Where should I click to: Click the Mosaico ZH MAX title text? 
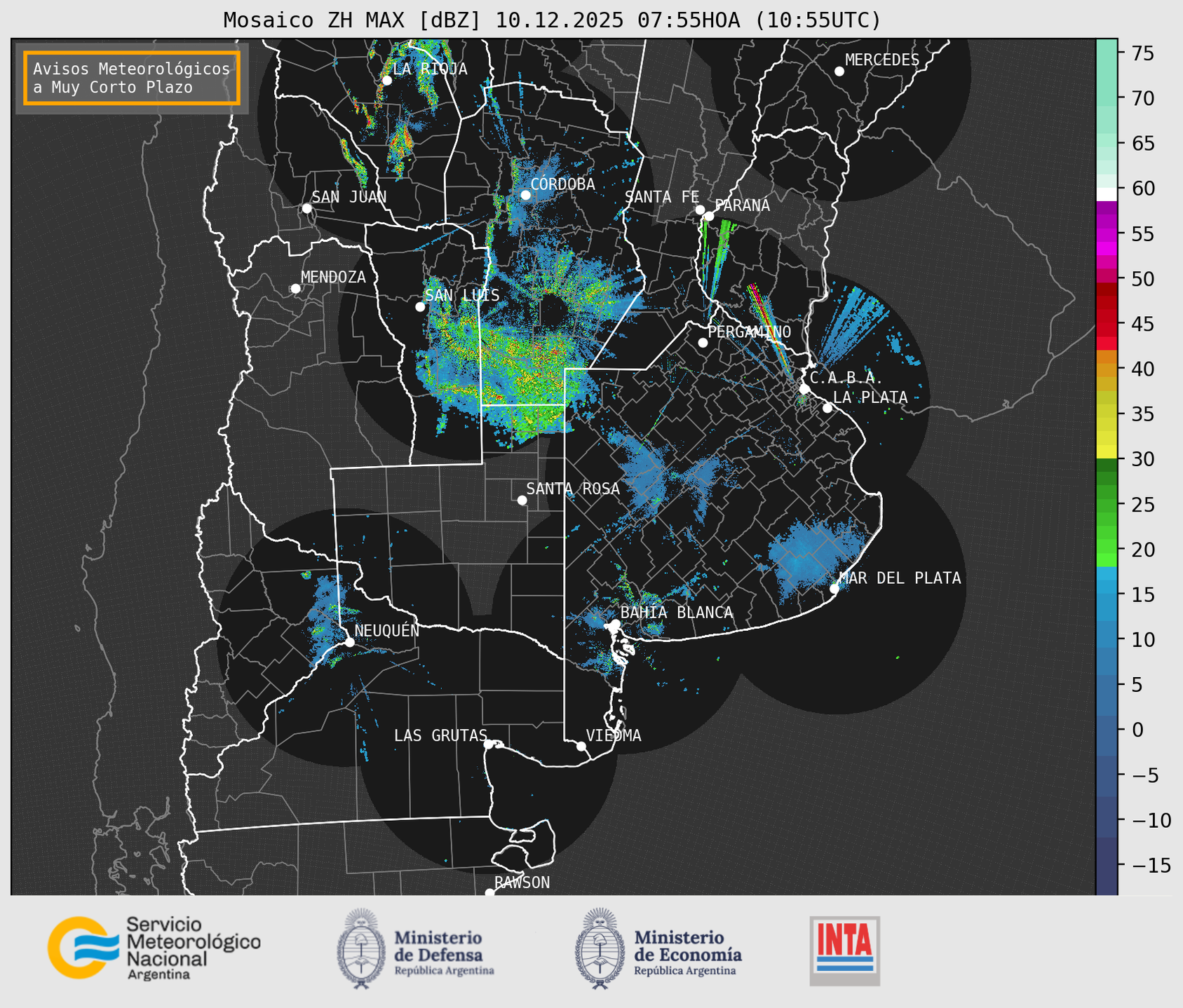point(551,20)
